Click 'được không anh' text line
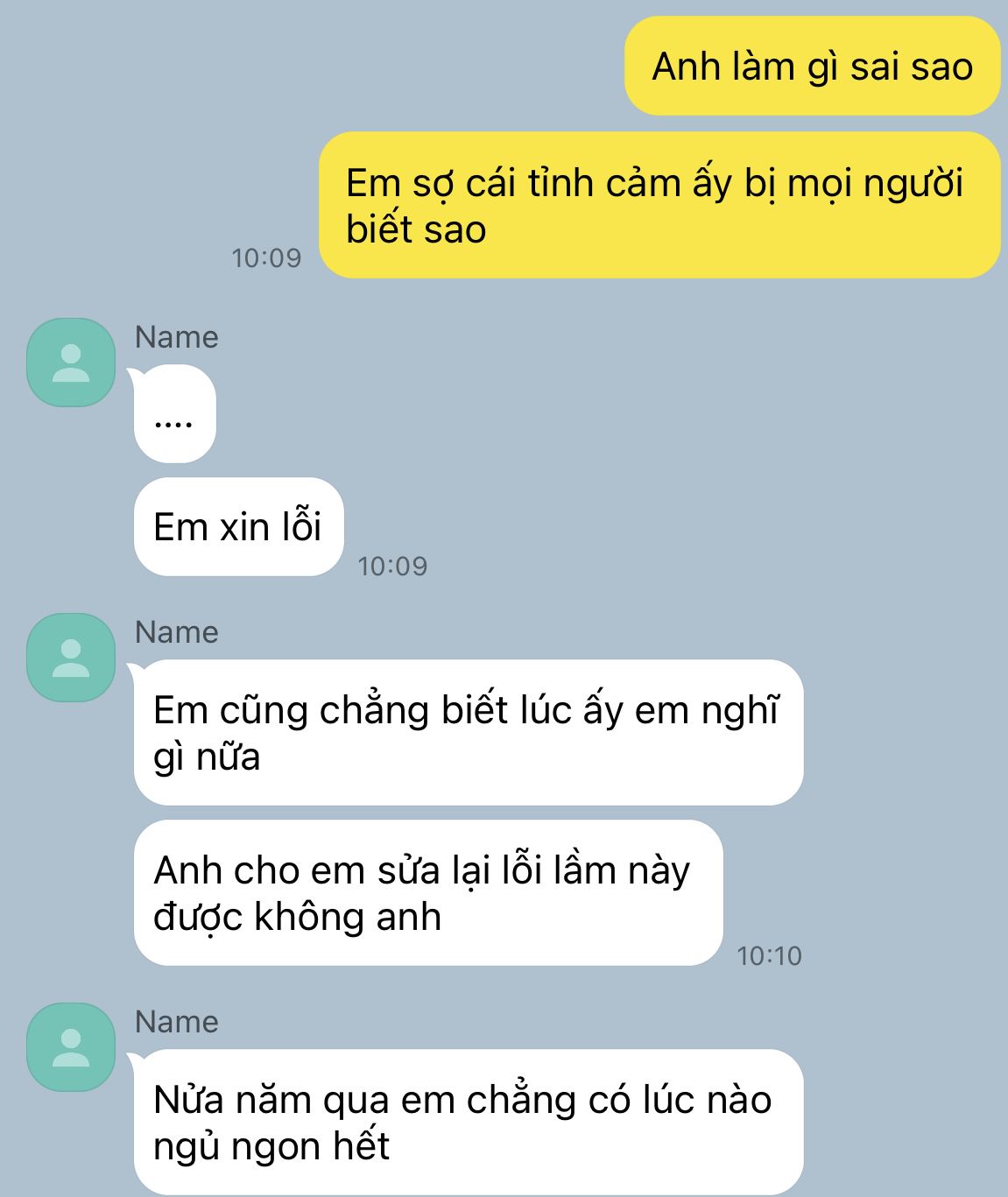 [x=298, y=918]
